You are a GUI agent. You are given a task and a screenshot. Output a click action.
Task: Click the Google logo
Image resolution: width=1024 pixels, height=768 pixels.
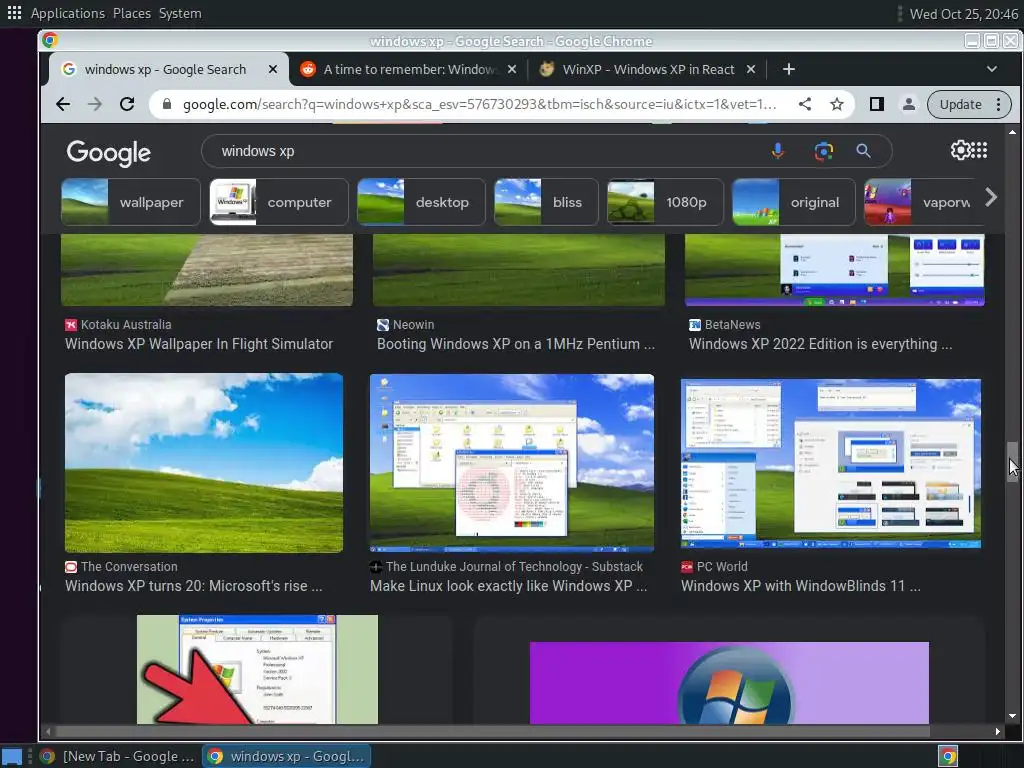[x=108, y=153]
